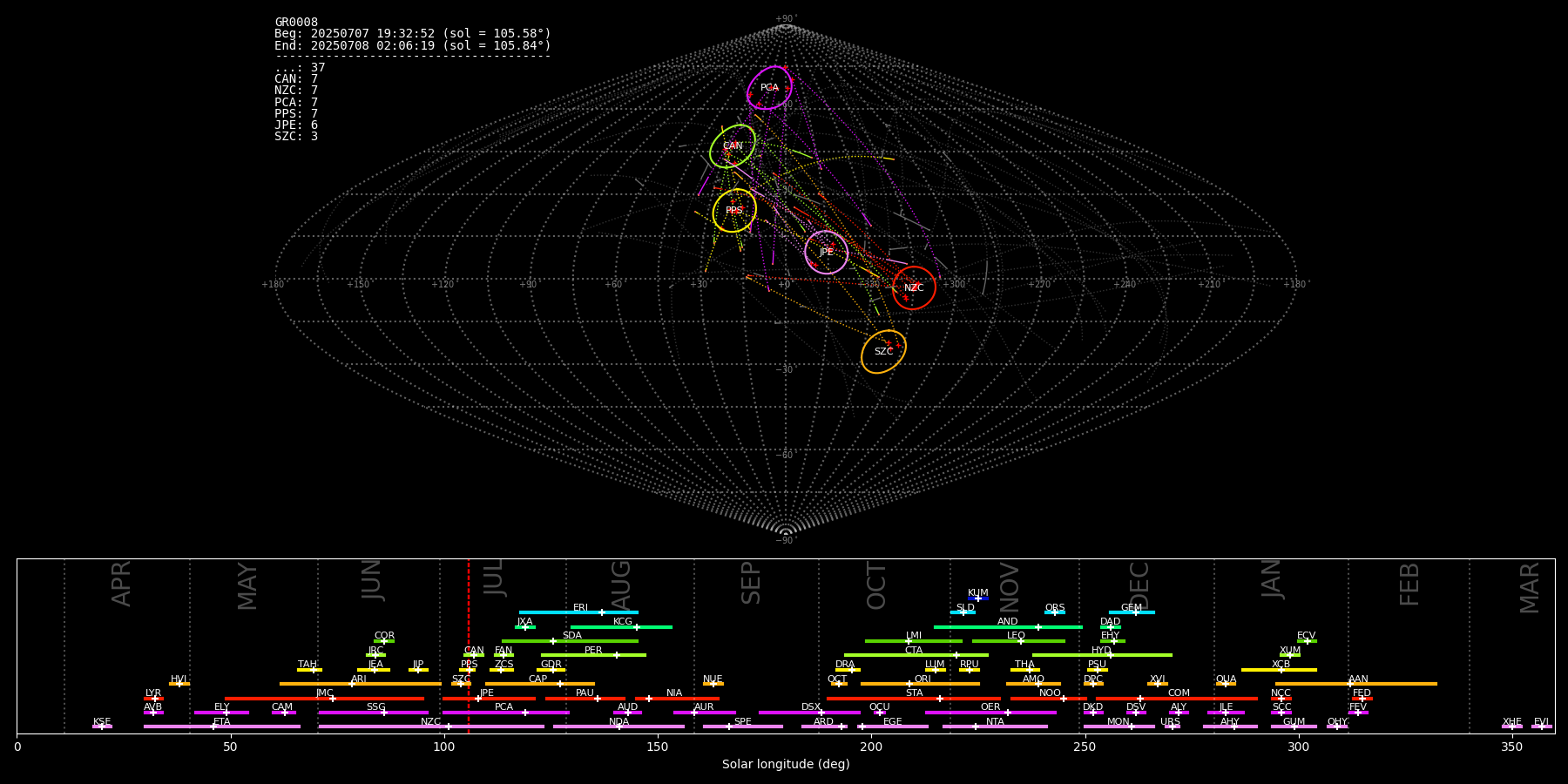
Task: Click the 'SZC: 3' legend entry
Action: coord(296,136)
